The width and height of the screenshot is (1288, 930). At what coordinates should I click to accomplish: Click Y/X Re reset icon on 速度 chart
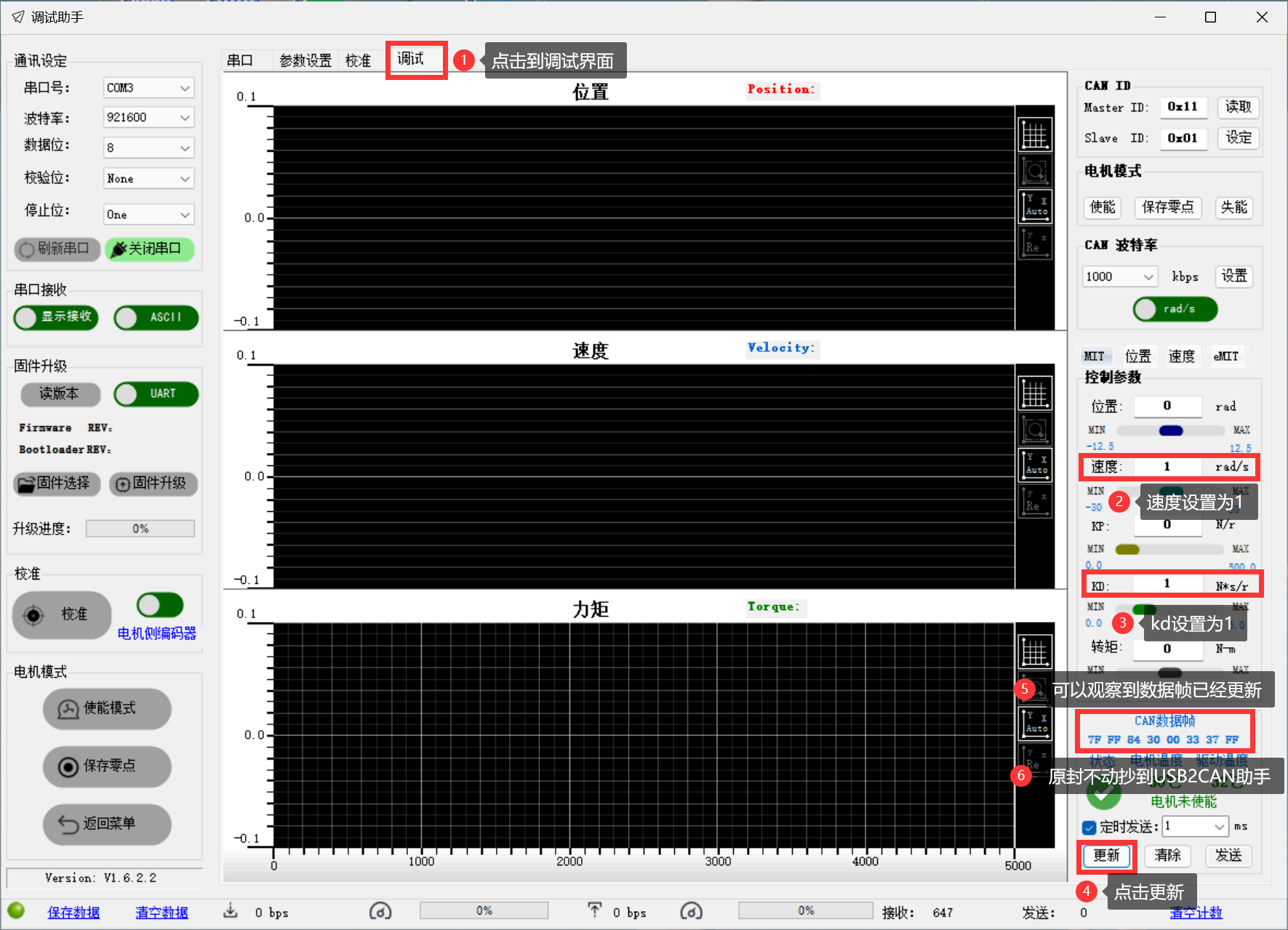[x=1034, y=501]
